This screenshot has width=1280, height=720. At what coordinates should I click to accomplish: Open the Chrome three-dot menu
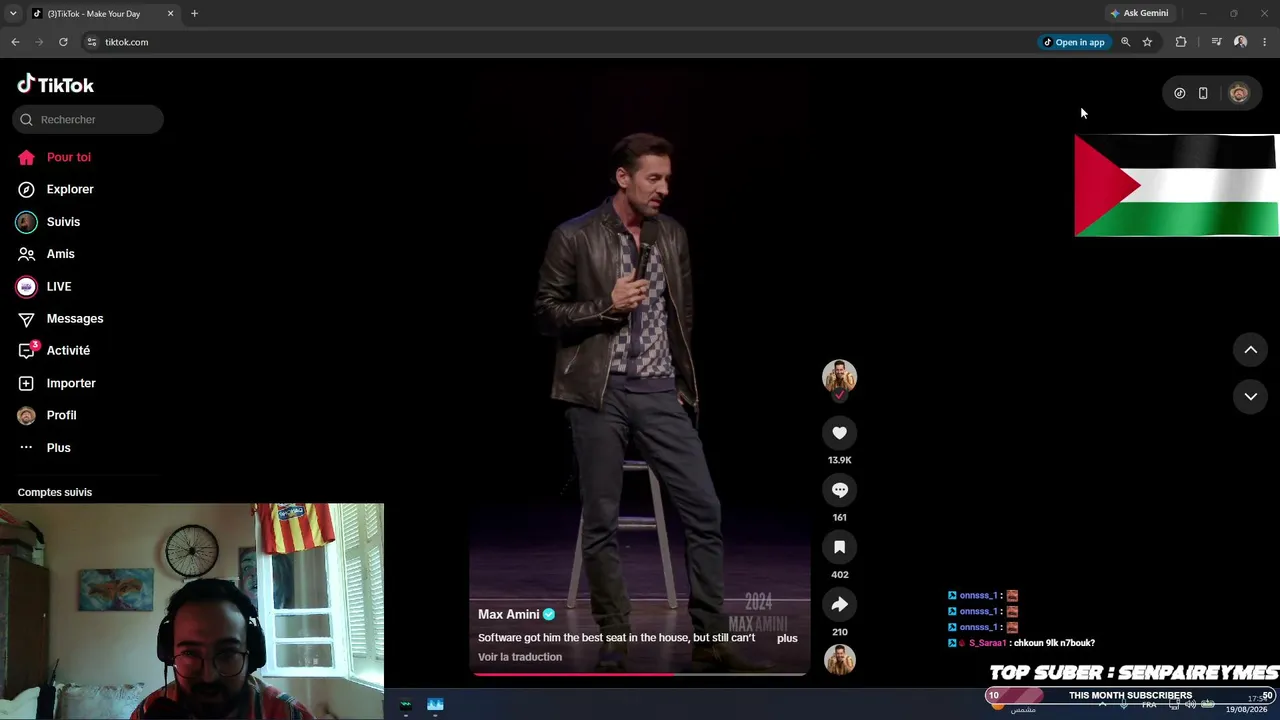click(x=1265, y=42)
